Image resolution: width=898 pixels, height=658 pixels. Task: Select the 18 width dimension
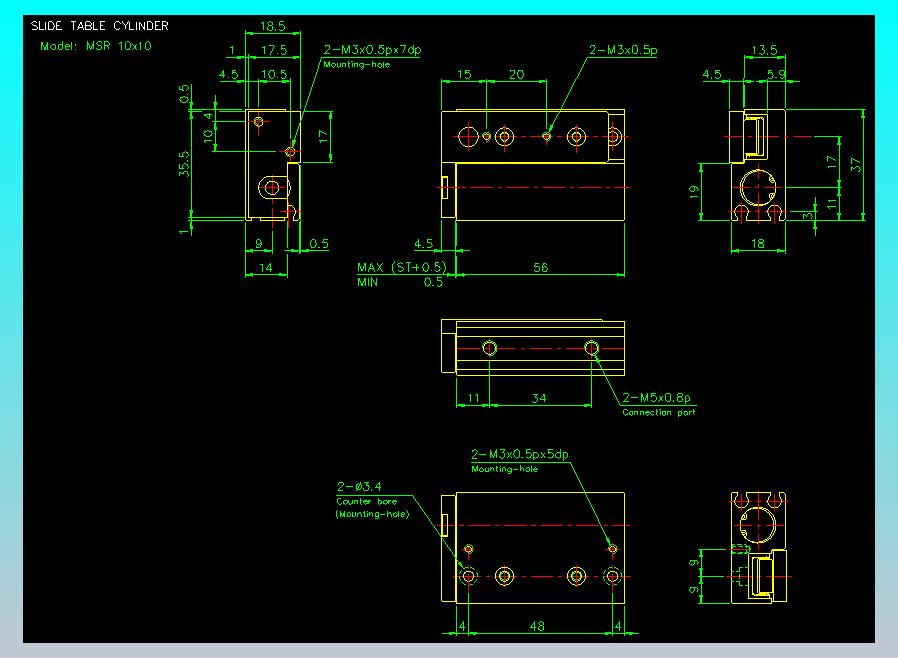pyautogui.click(x=758, y=243)
